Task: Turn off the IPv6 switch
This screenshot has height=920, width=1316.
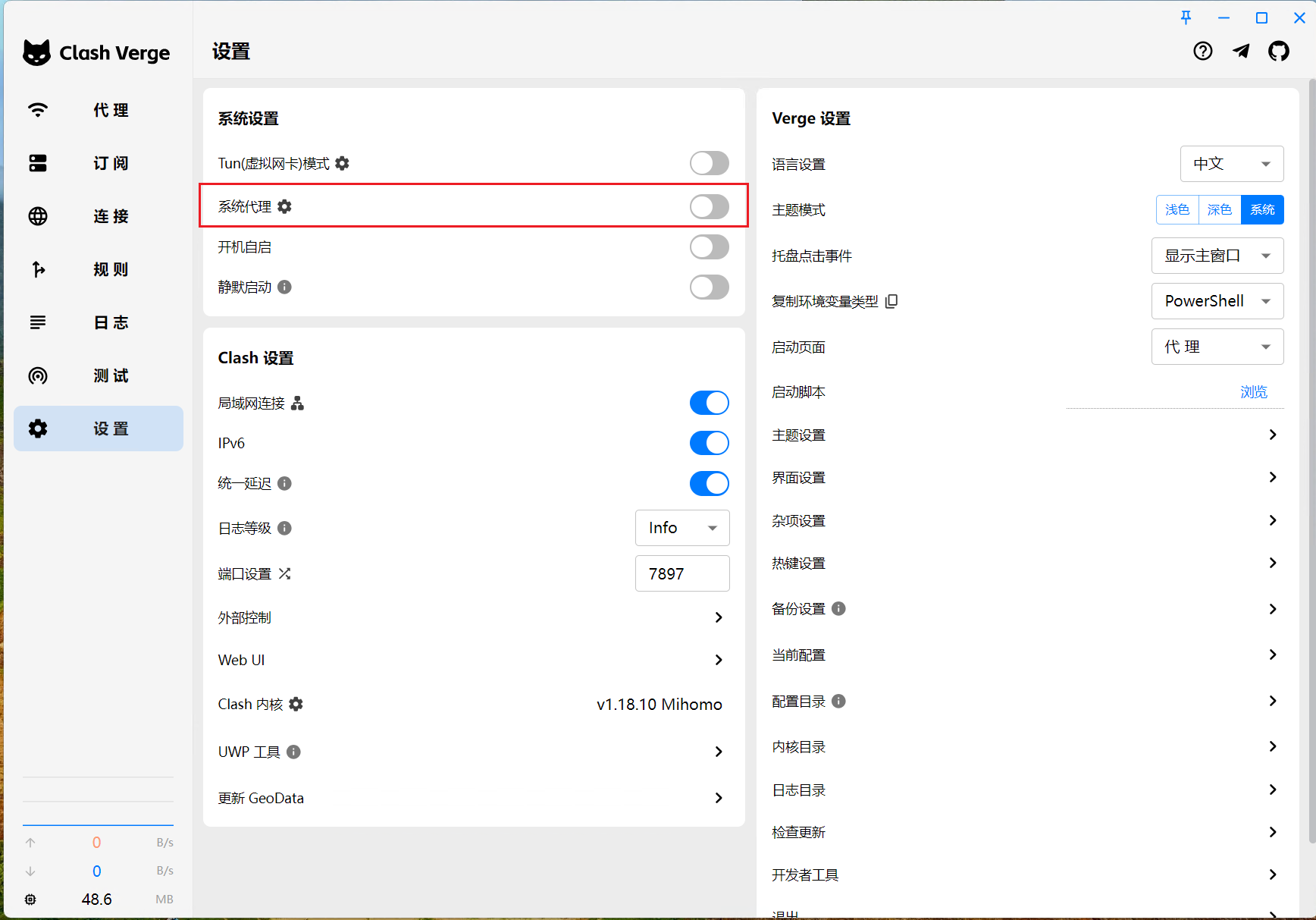Action: [x=709, y=443]
